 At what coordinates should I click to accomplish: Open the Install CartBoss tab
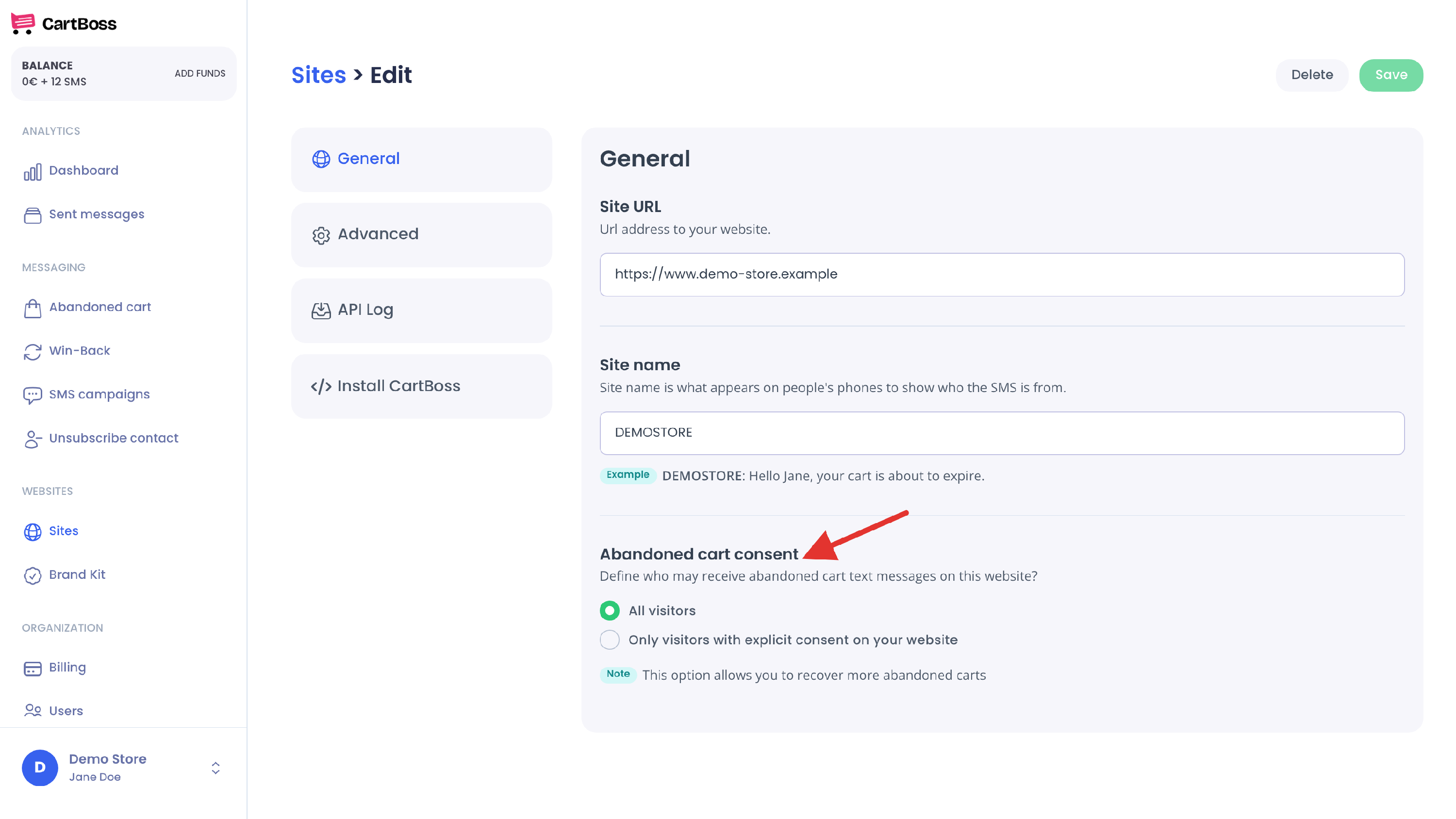tap(421, 387)
